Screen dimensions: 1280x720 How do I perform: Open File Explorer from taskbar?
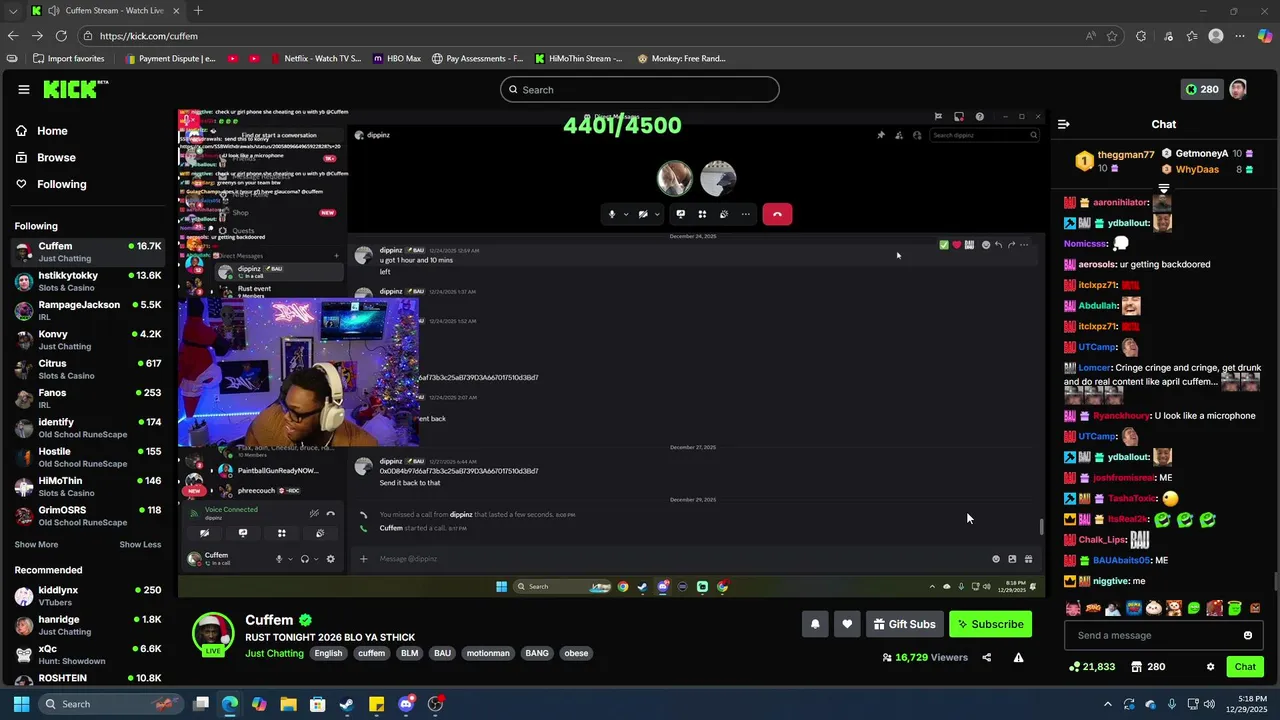pyautogui.click(x=288, y=704)
